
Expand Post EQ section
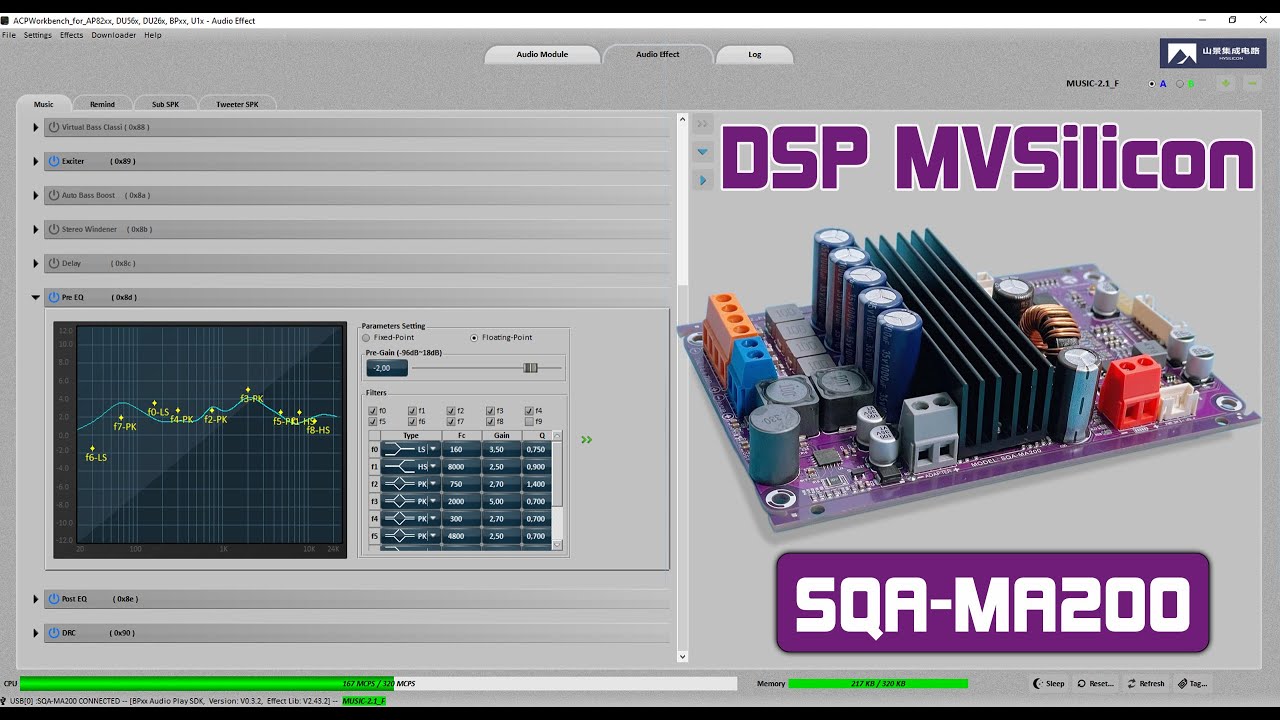tap(36, 599)
